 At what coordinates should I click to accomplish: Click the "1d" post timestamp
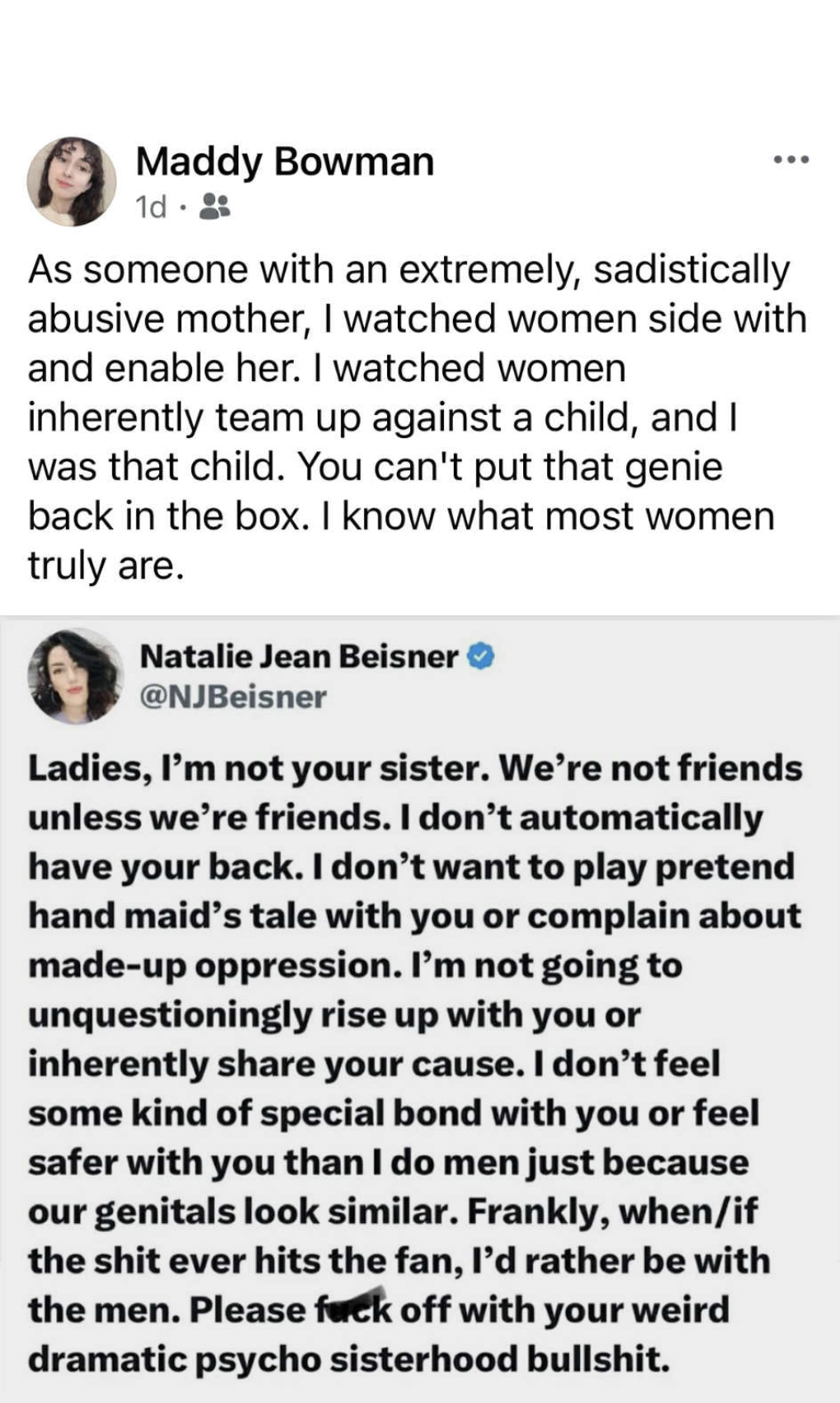point(150,206)
